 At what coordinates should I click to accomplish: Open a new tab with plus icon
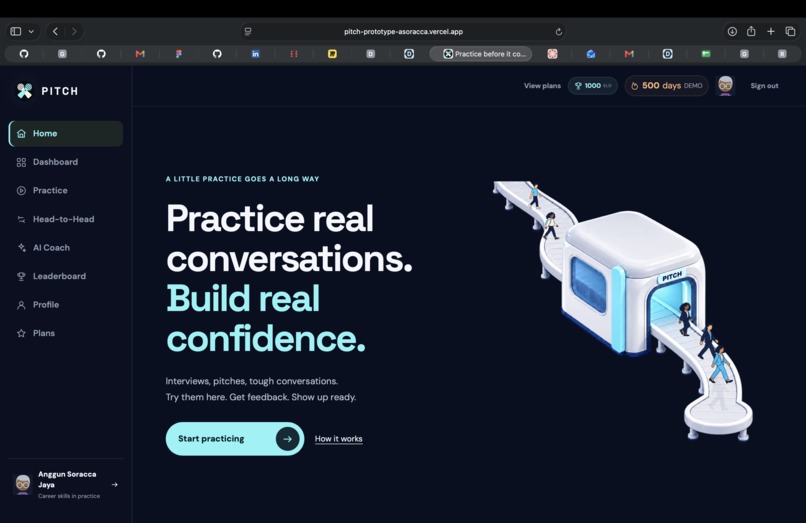coord(771,31)
